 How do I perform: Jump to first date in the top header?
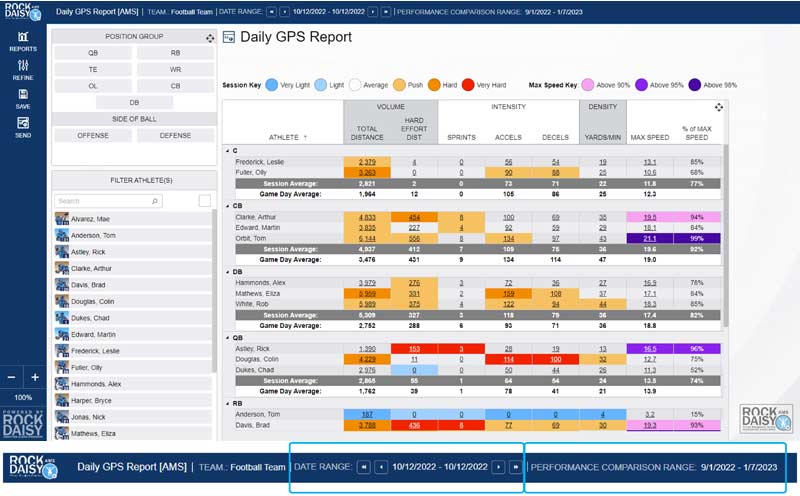pos(271,12)
